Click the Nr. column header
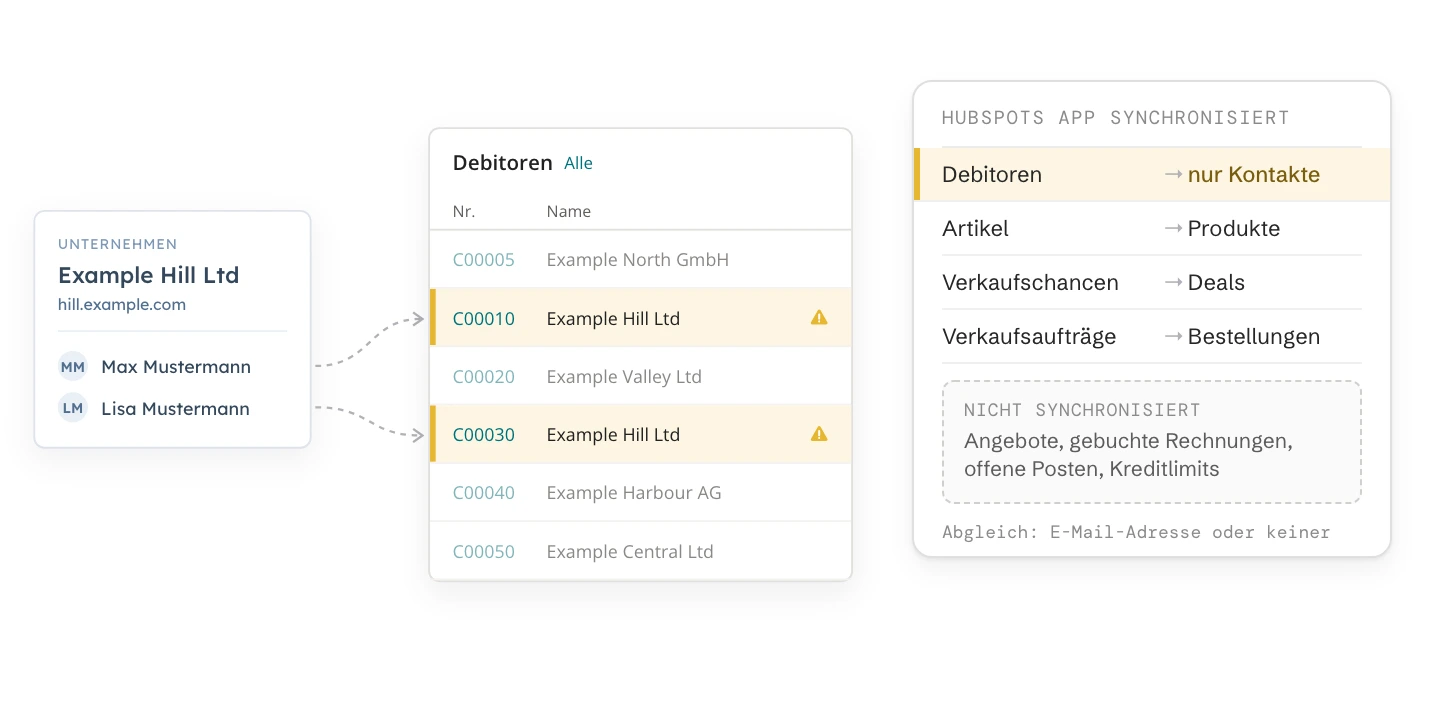Image resolution: width=1436 pixels, height=720 pixels. (x=464, y=211)
